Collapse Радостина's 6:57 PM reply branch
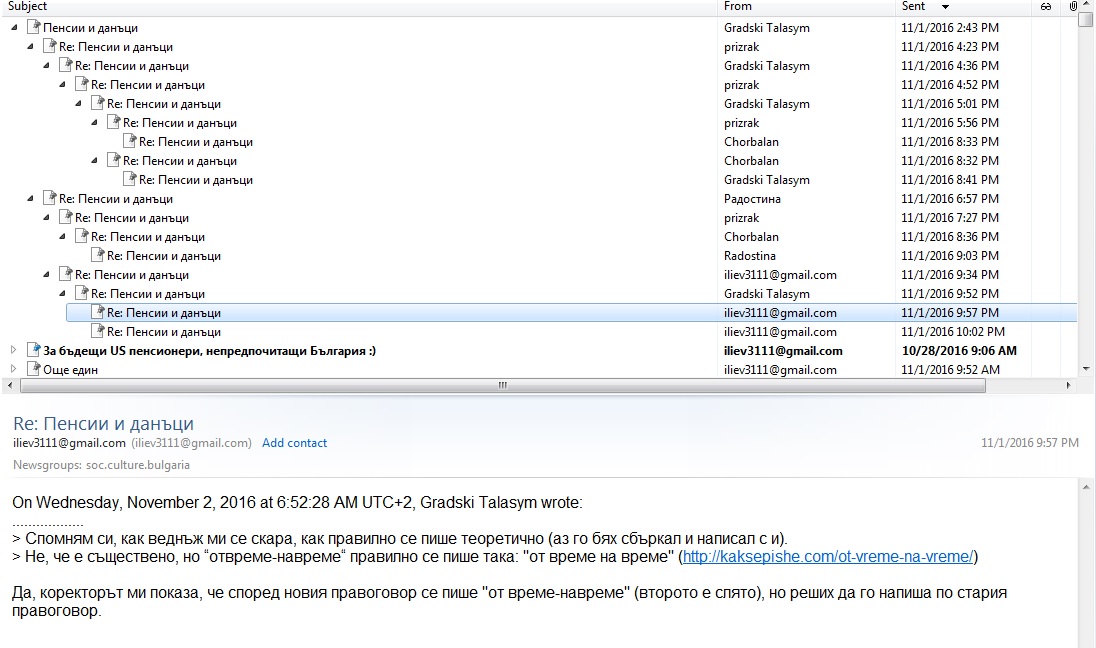The width and height of the screenshot is (1096, 648). click(x=30, y=198)
